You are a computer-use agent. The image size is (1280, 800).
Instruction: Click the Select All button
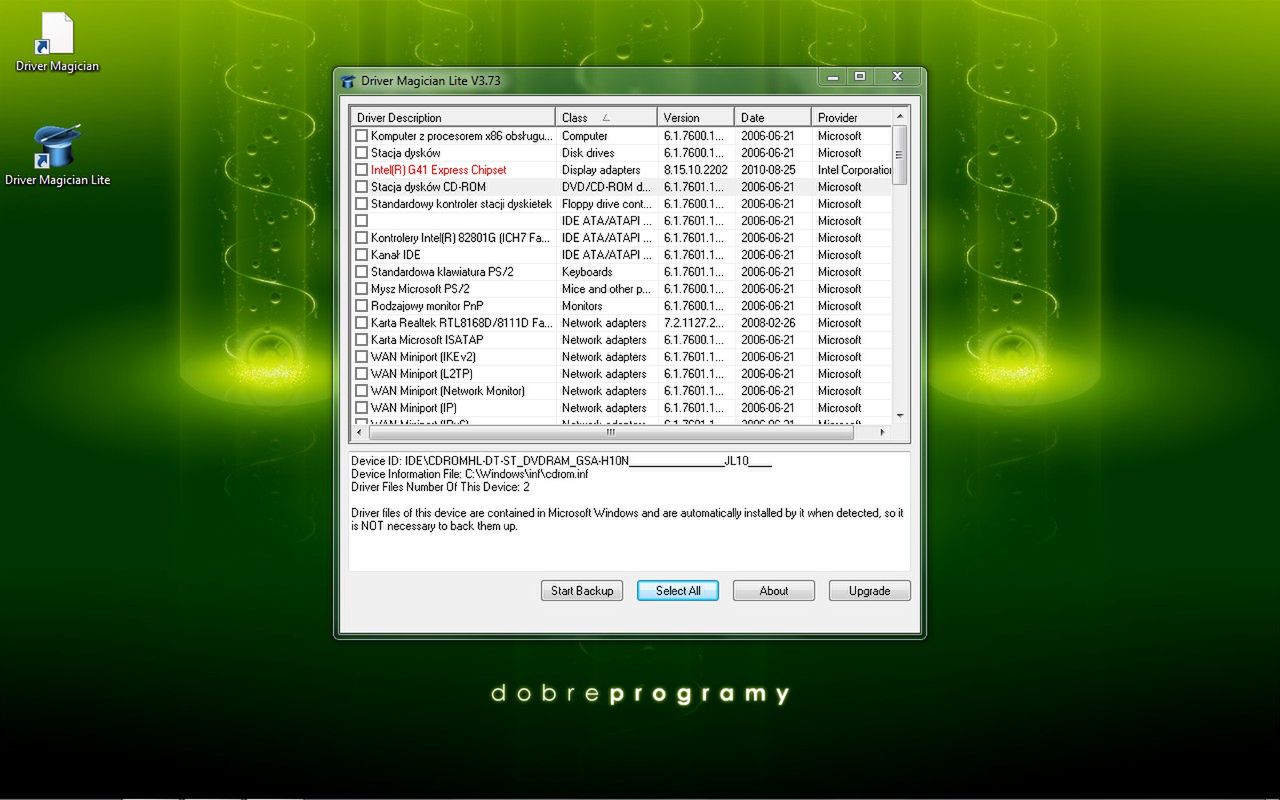[678, 591]
